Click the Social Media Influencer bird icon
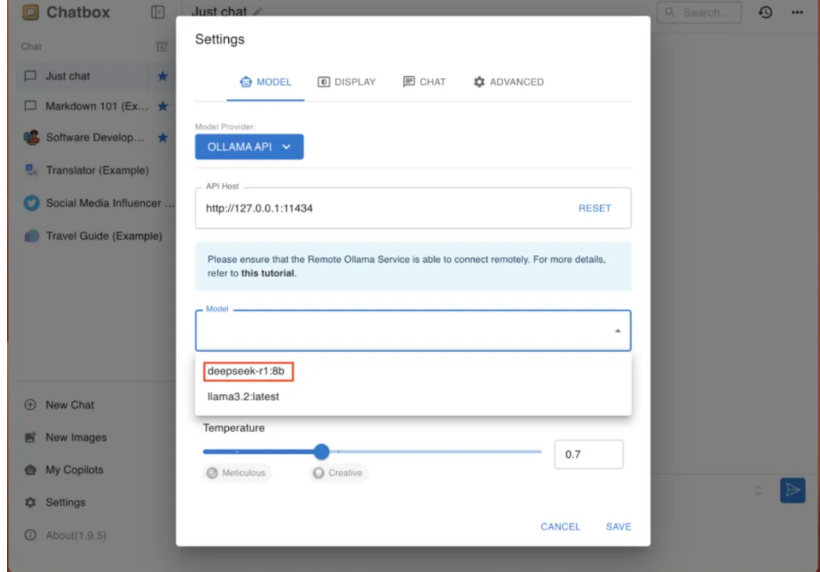The width and height of the screenshot is (820, 572). coord(31,203)
